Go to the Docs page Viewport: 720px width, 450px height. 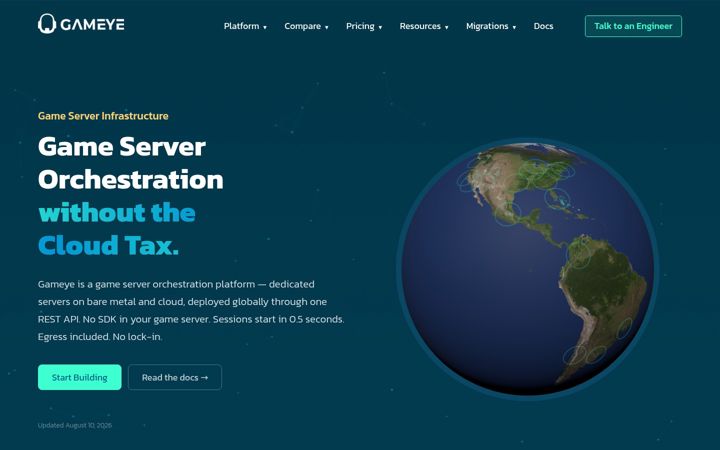[x=543, y=26]
